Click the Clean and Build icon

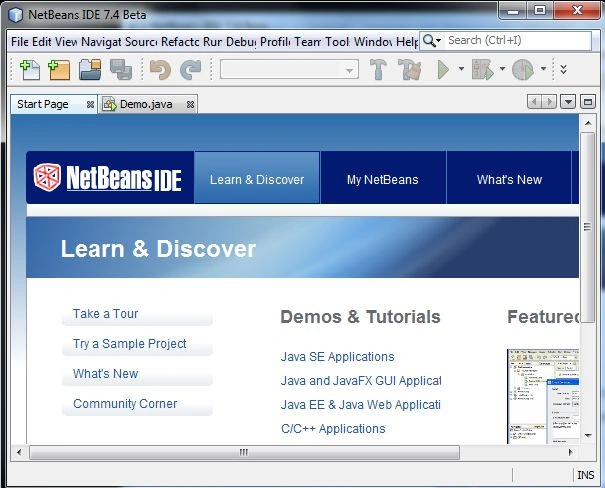[x=409, y=69]
